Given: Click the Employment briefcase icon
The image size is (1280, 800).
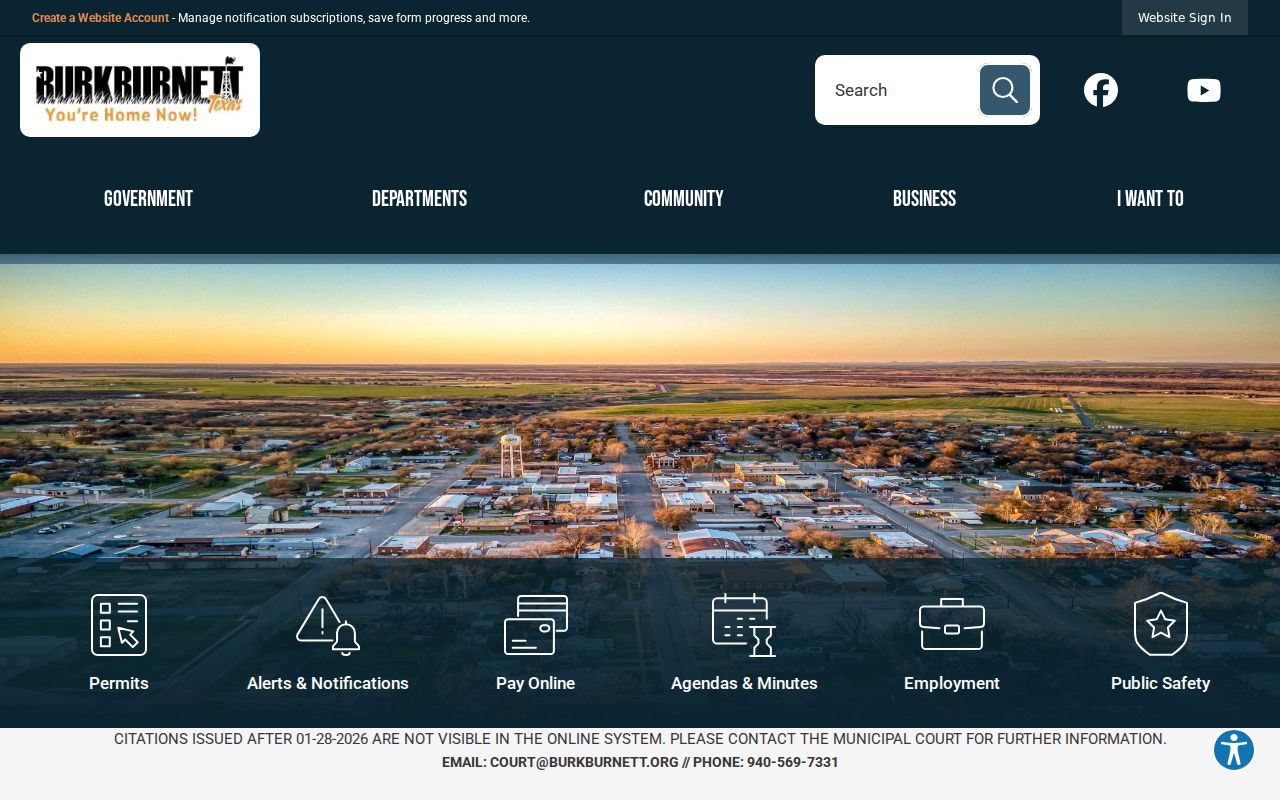Looking at the screenshot, I should click(952, 624).
